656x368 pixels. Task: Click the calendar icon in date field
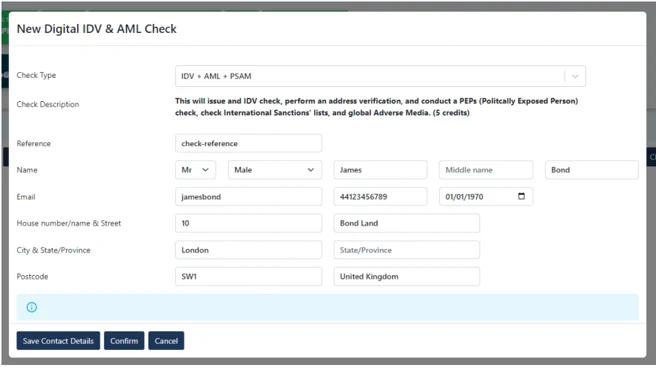(x=521, y=196)
